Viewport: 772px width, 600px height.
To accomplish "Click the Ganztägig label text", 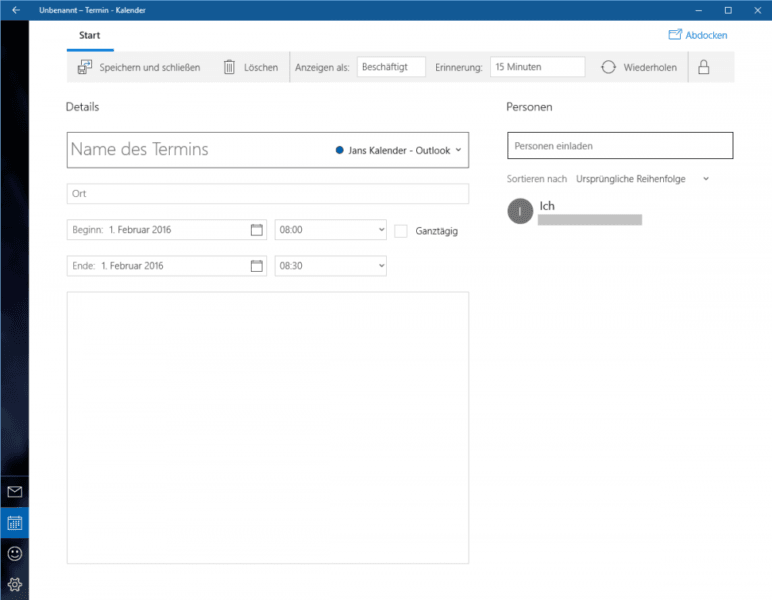I will 437,231.
